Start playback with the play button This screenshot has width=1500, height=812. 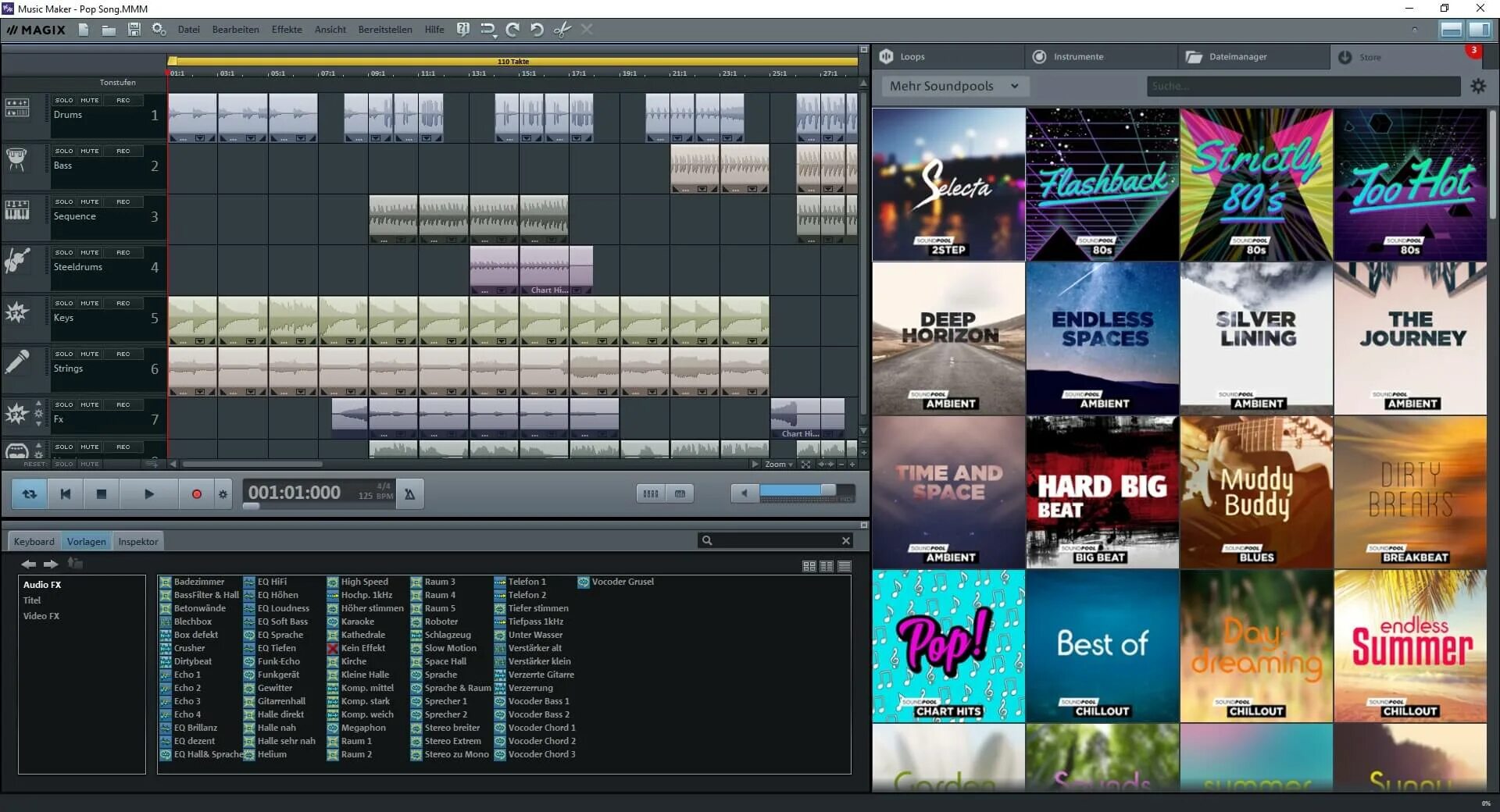click(x=148, y=494)
